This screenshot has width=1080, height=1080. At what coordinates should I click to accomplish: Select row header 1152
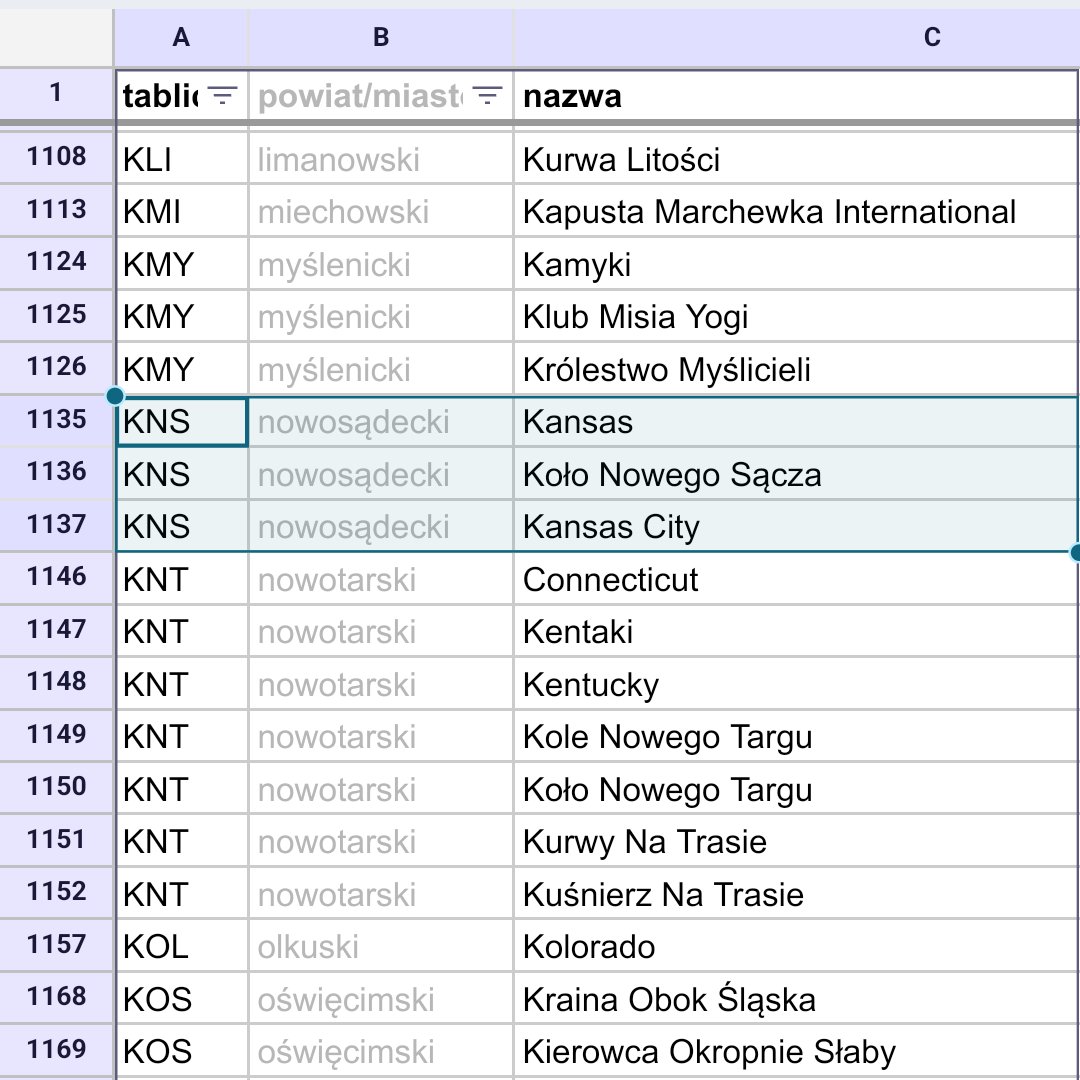[56, 892]
